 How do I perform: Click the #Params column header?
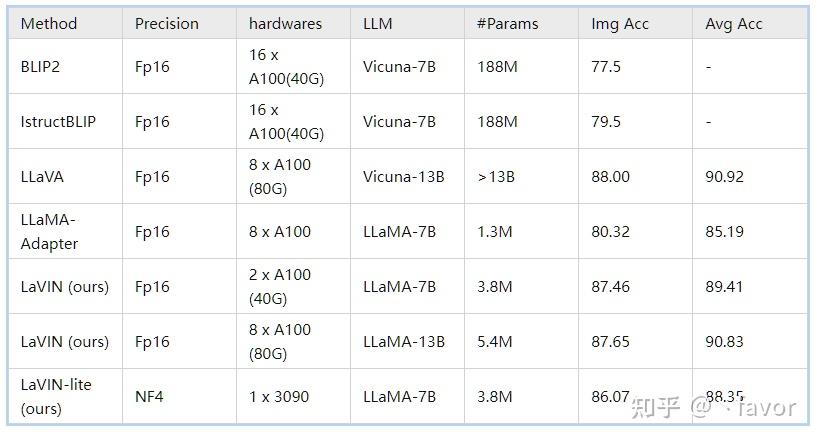click(505, 24)
